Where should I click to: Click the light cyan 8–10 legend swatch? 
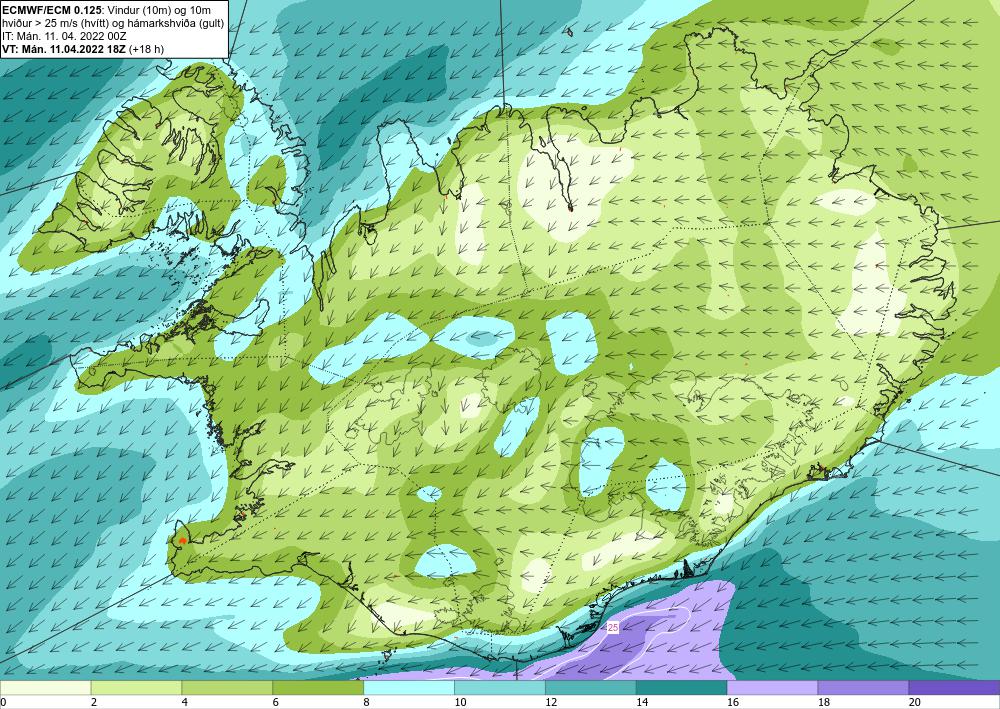pos(409,687)
